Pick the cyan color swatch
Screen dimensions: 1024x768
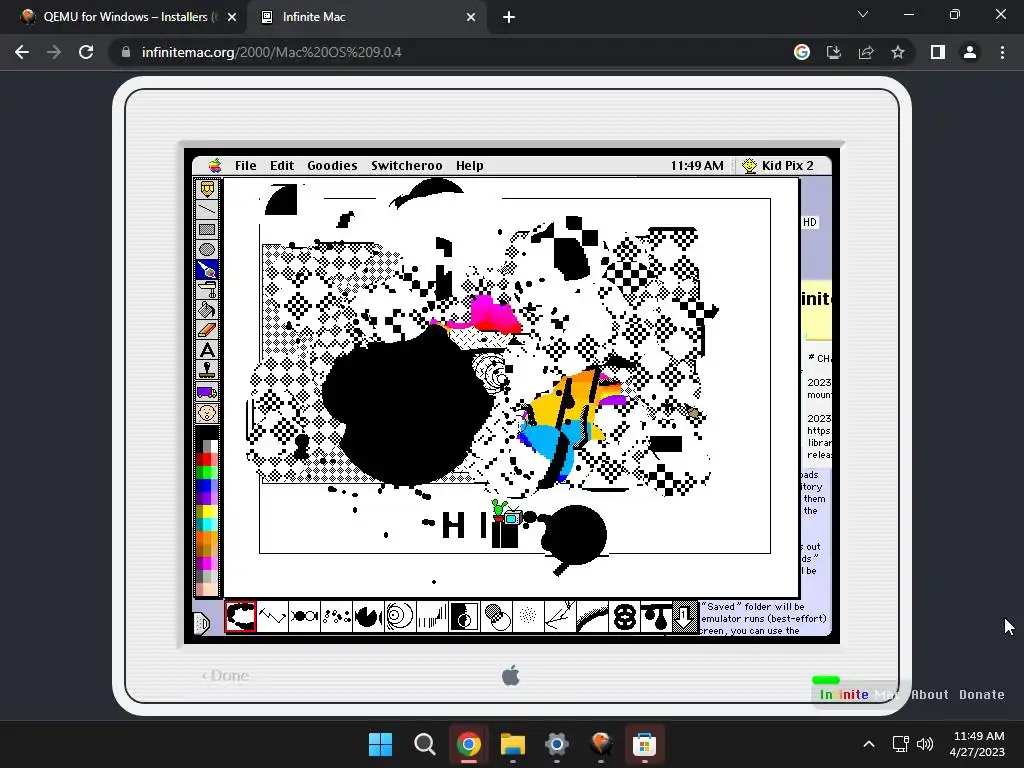206,524
